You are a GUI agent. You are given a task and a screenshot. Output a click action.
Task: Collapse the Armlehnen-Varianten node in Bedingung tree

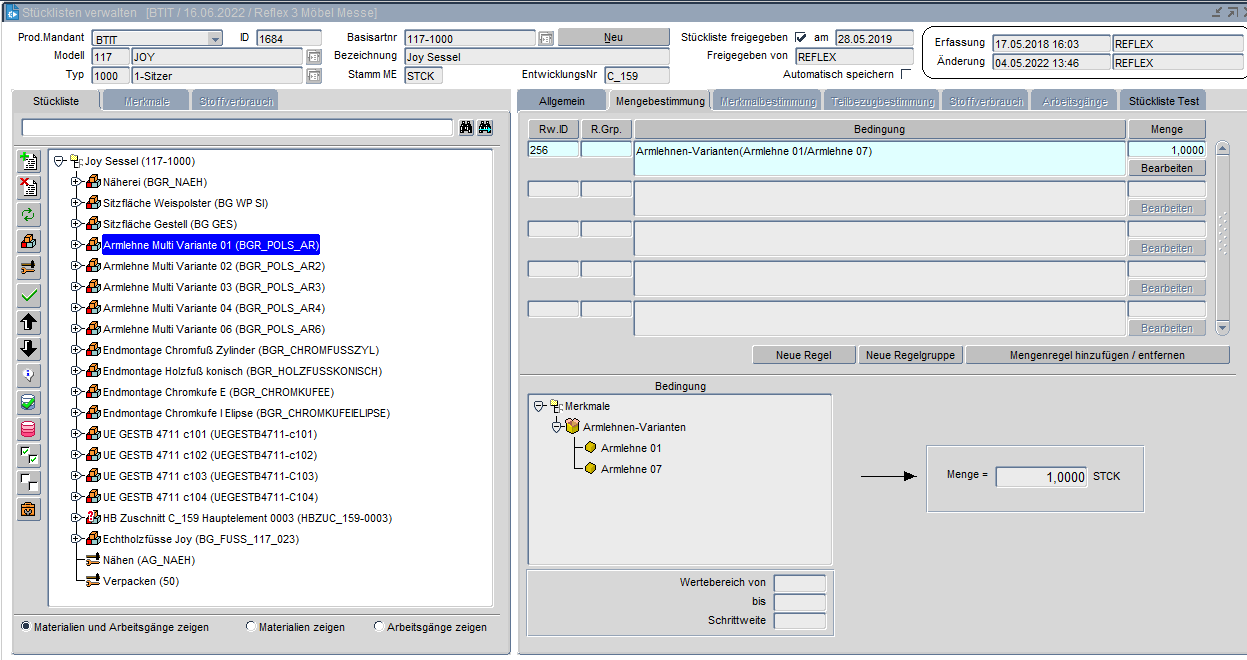tap(557, 427)
